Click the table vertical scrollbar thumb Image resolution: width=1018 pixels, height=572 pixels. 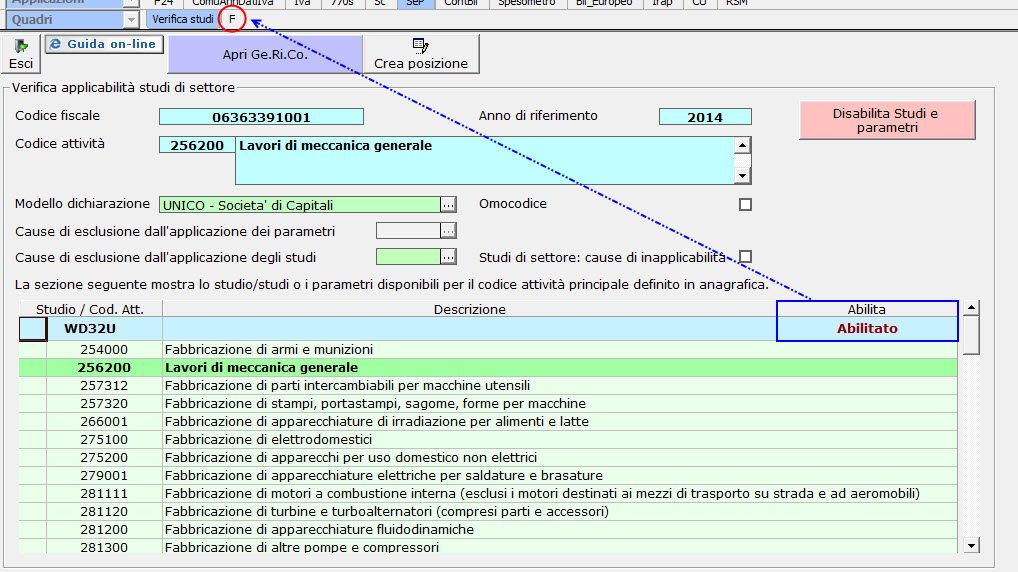[x=971, y=335]
